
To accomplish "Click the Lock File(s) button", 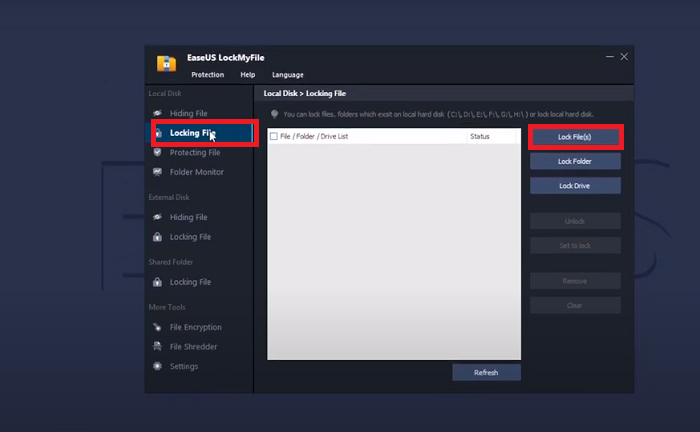I will [575, 137].
